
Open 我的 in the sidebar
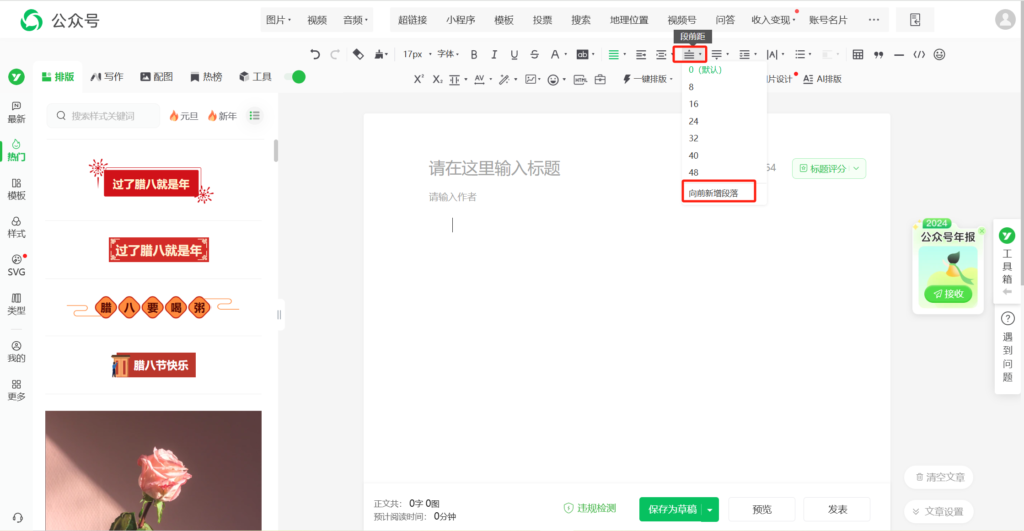tap(16, 351)
